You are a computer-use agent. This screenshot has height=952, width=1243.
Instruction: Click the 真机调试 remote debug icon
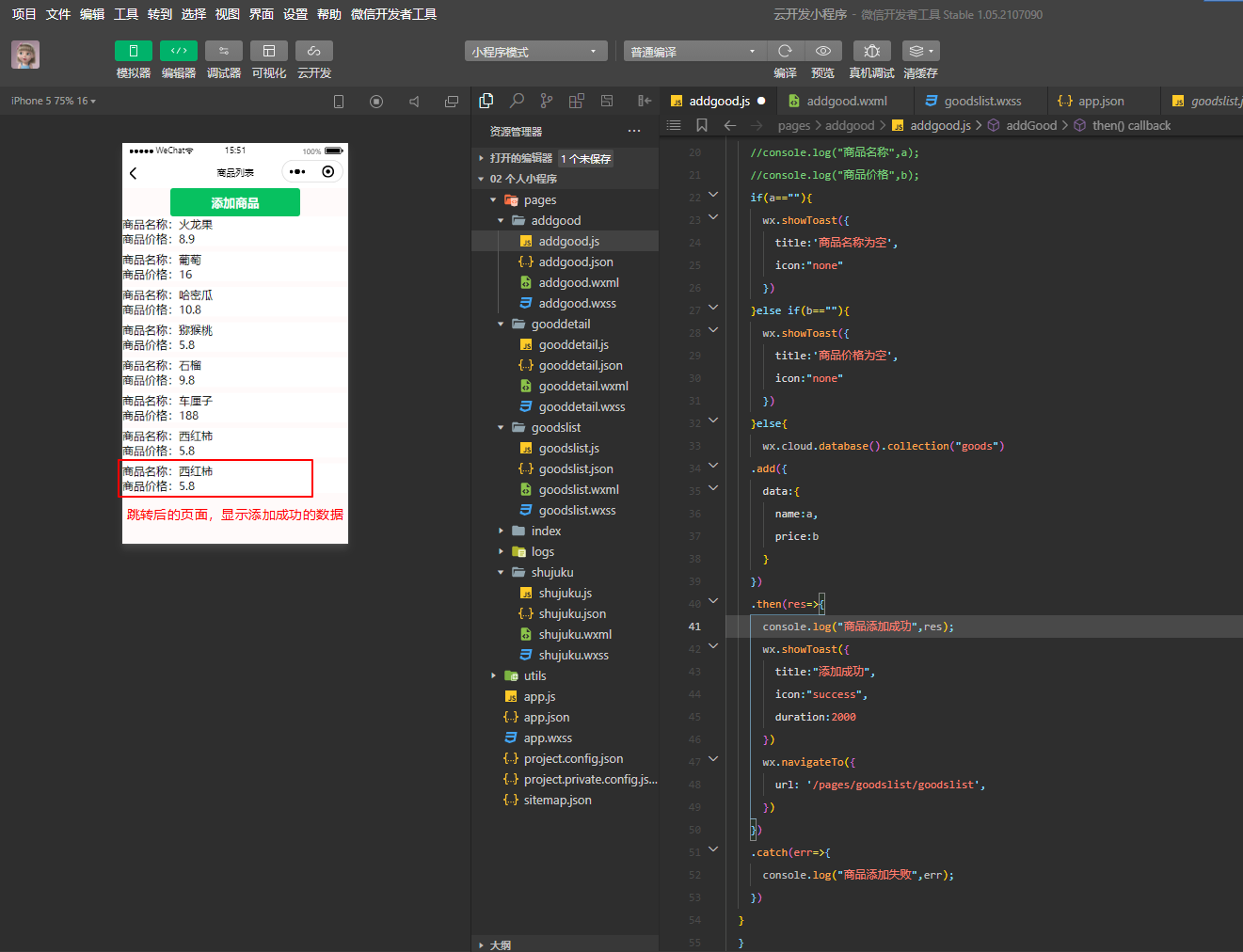(x=872, y=51)
